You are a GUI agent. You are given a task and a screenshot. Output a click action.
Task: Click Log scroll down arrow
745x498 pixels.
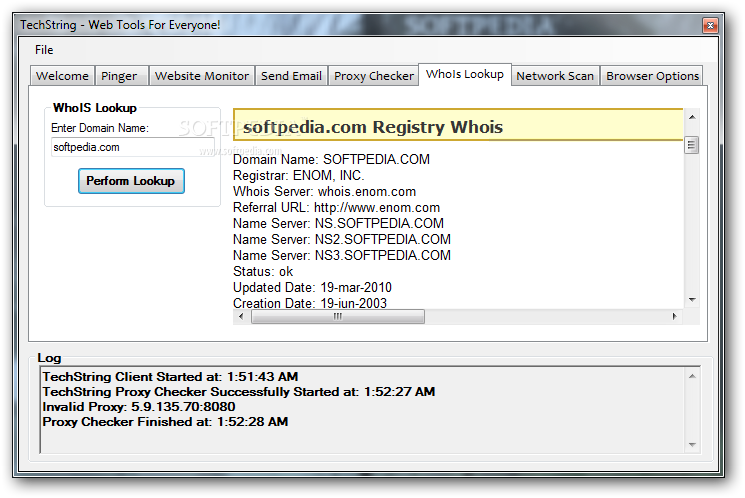tap(692, 445)
